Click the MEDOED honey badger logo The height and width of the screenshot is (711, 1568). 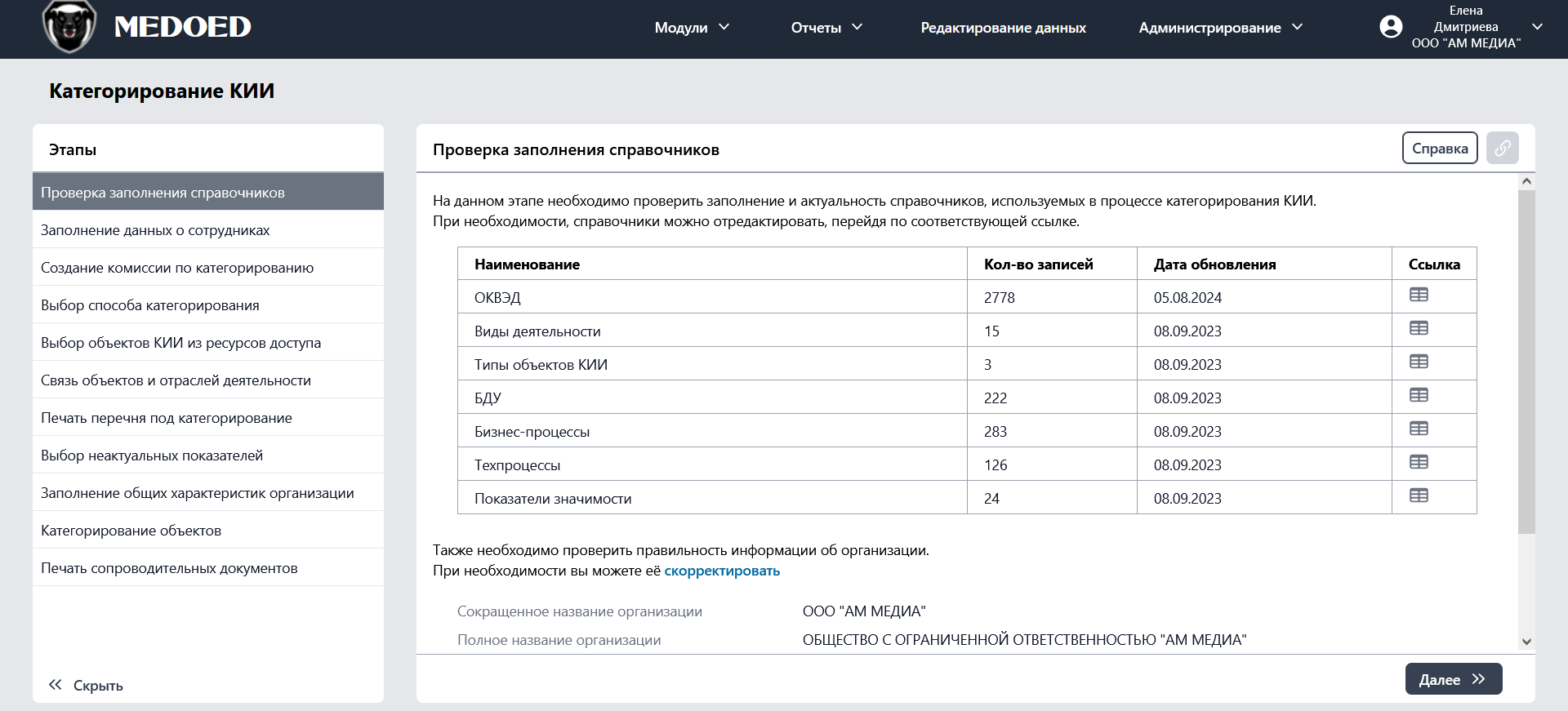click(x=69, y=27)
